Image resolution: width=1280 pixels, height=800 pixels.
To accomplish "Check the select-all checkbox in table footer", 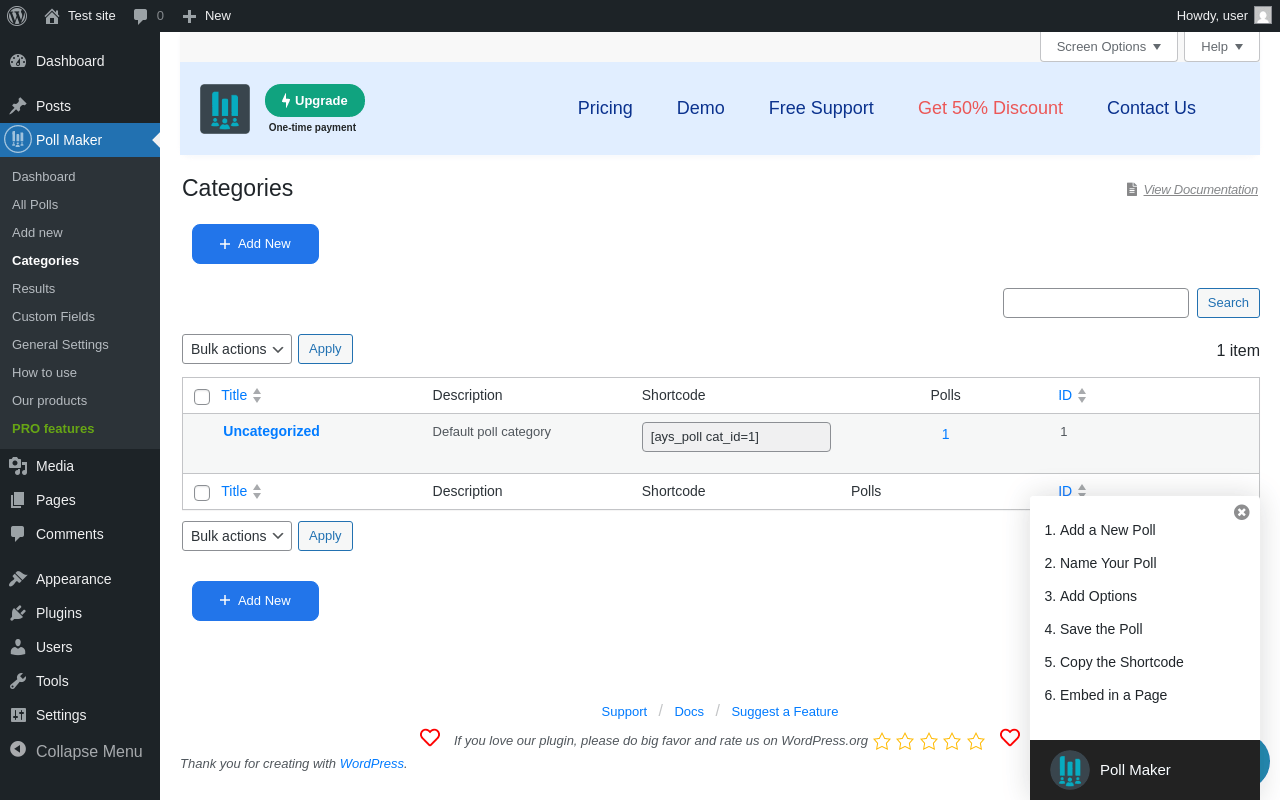I will tap(202, 493).
